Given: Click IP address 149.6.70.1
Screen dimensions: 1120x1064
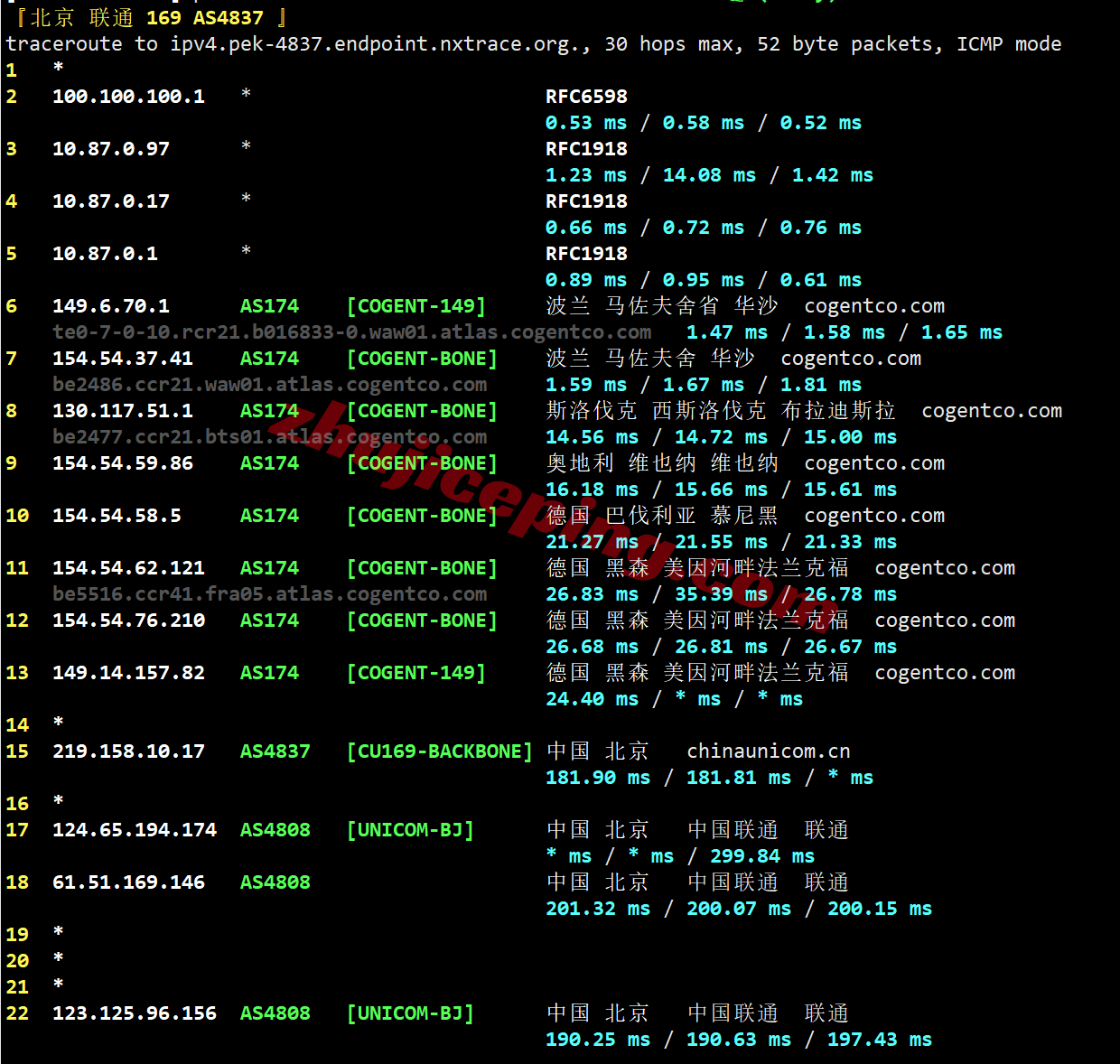Looking at the screenshot, I should (x=110, y=306).
